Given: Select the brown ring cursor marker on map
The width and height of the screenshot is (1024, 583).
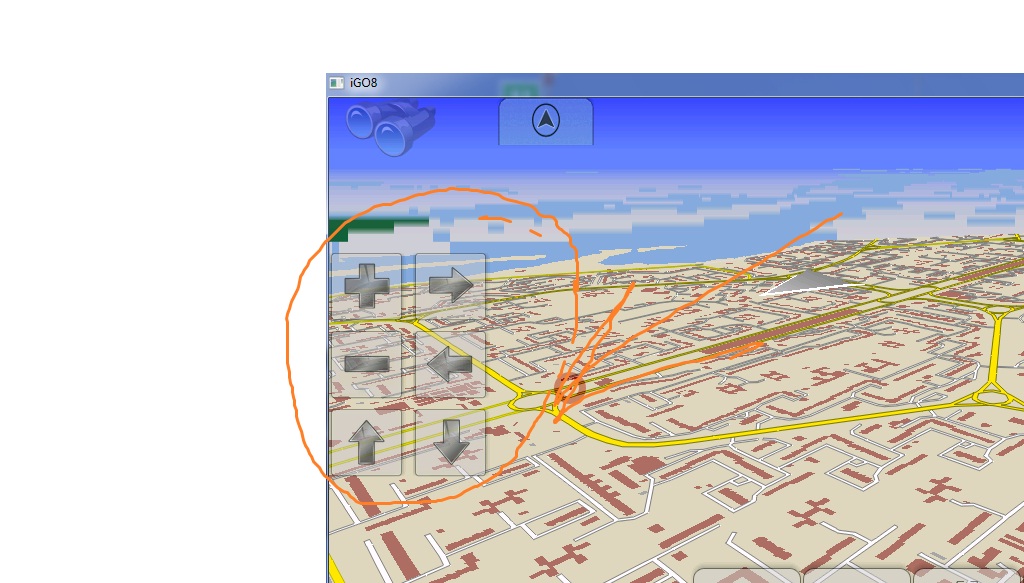Looking at the screenshot, I should (x=569, y=386).
